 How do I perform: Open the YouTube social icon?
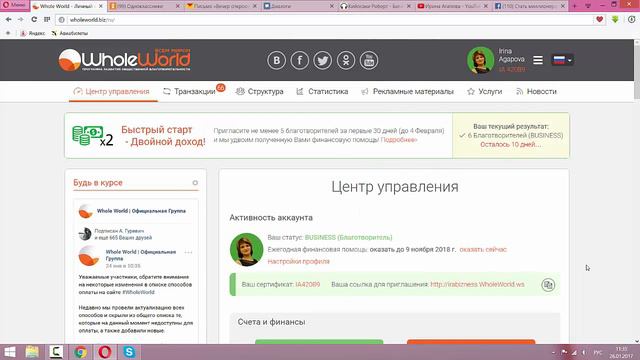point(369,60)
